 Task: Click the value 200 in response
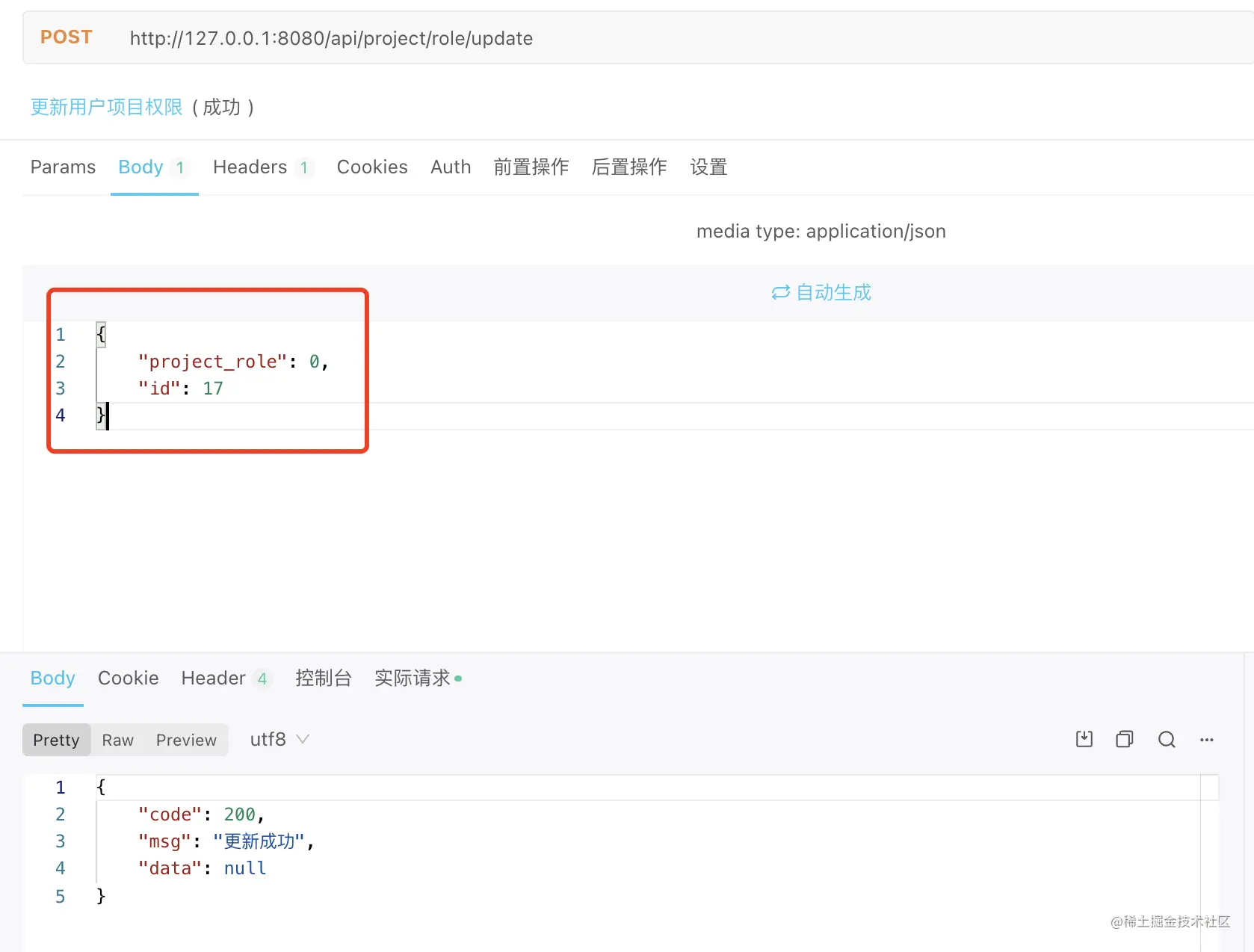pos(240,815)
